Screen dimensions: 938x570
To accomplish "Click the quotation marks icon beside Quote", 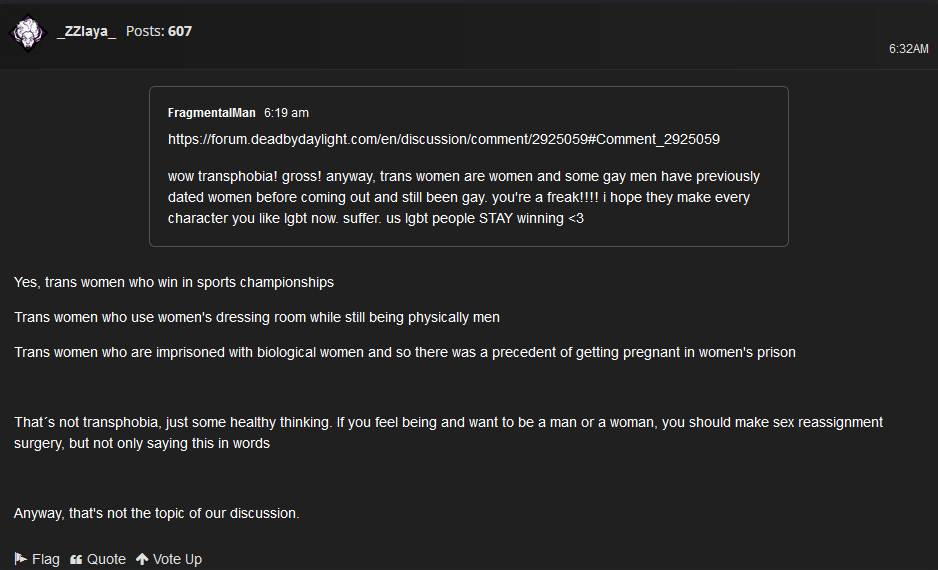I will click(x=76, y=559).
